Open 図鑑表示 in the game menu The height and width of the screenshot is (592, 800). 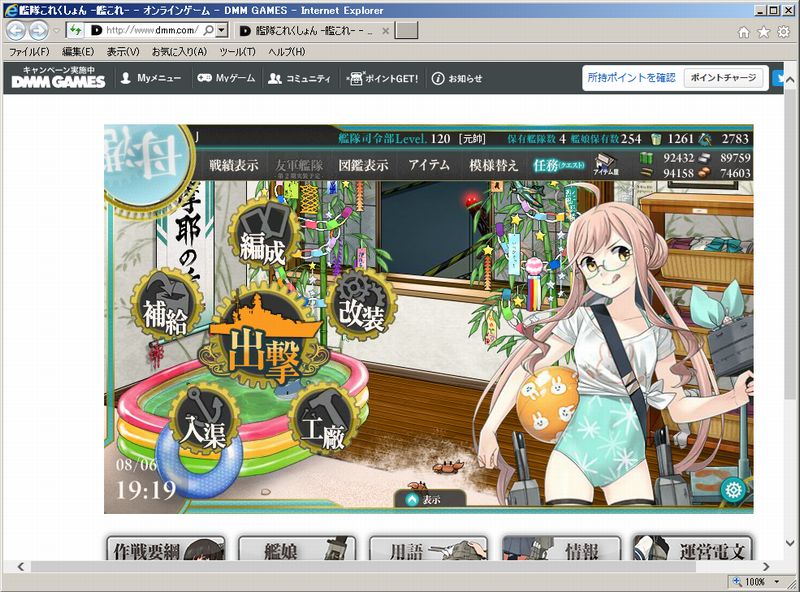pos(363,165)
